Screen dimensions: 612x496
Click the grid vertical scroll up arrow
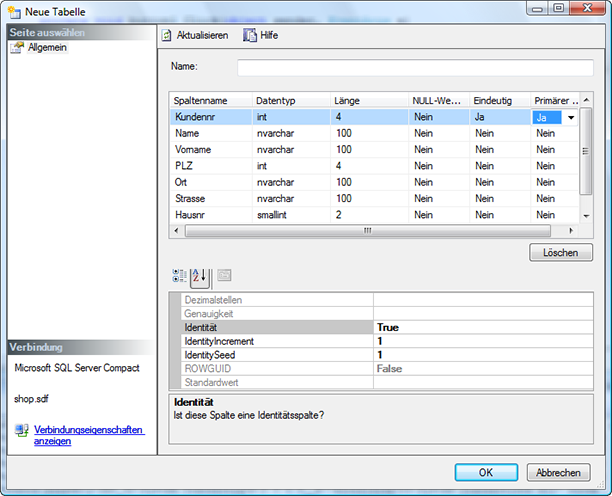tap(586, 100)
